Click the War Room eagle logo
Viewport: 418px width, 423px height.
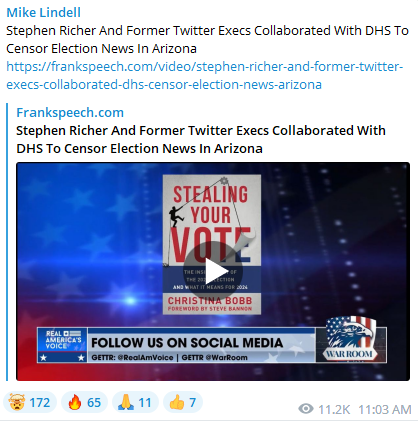tap(350, 338)
